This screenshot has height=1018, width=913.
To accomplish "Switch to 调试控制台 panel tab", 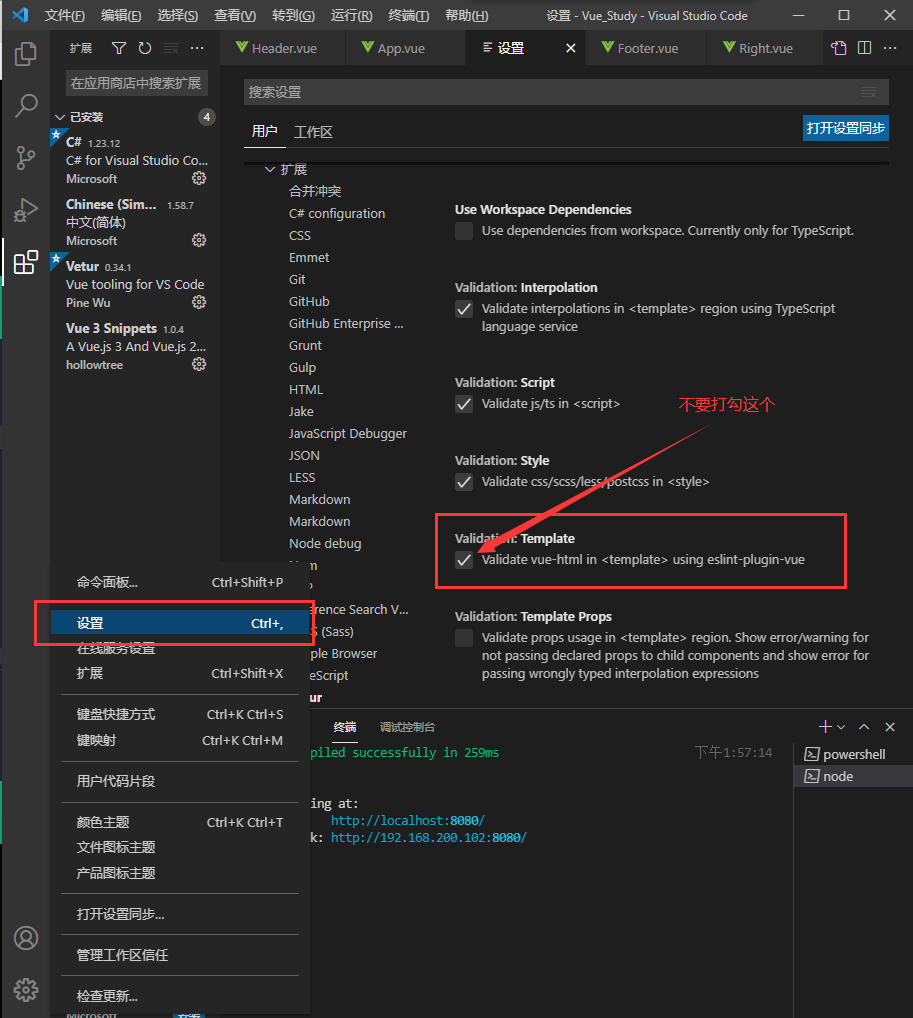I will tap(407, 727).
